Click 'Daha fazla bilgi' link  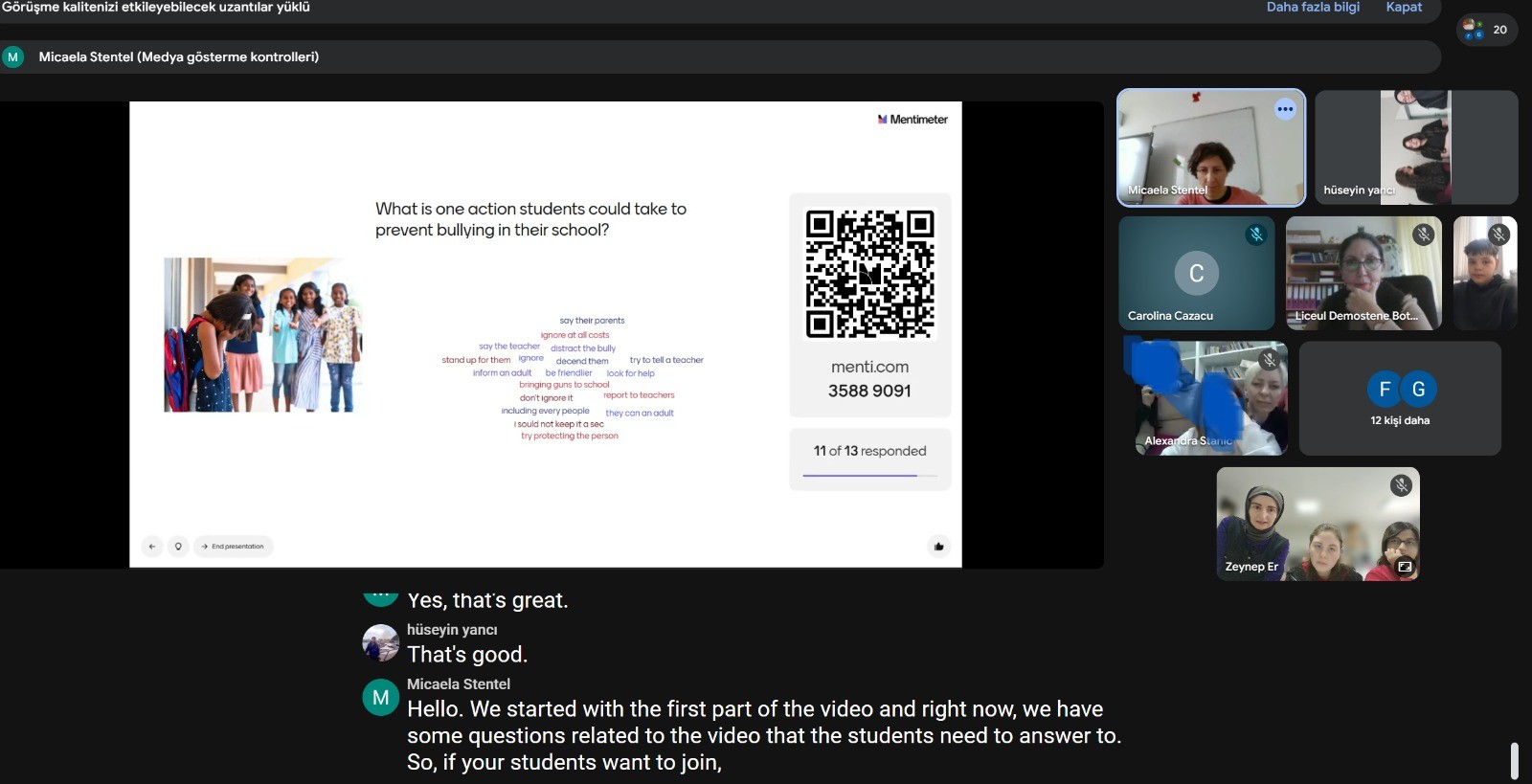[x=1312, y=8]
